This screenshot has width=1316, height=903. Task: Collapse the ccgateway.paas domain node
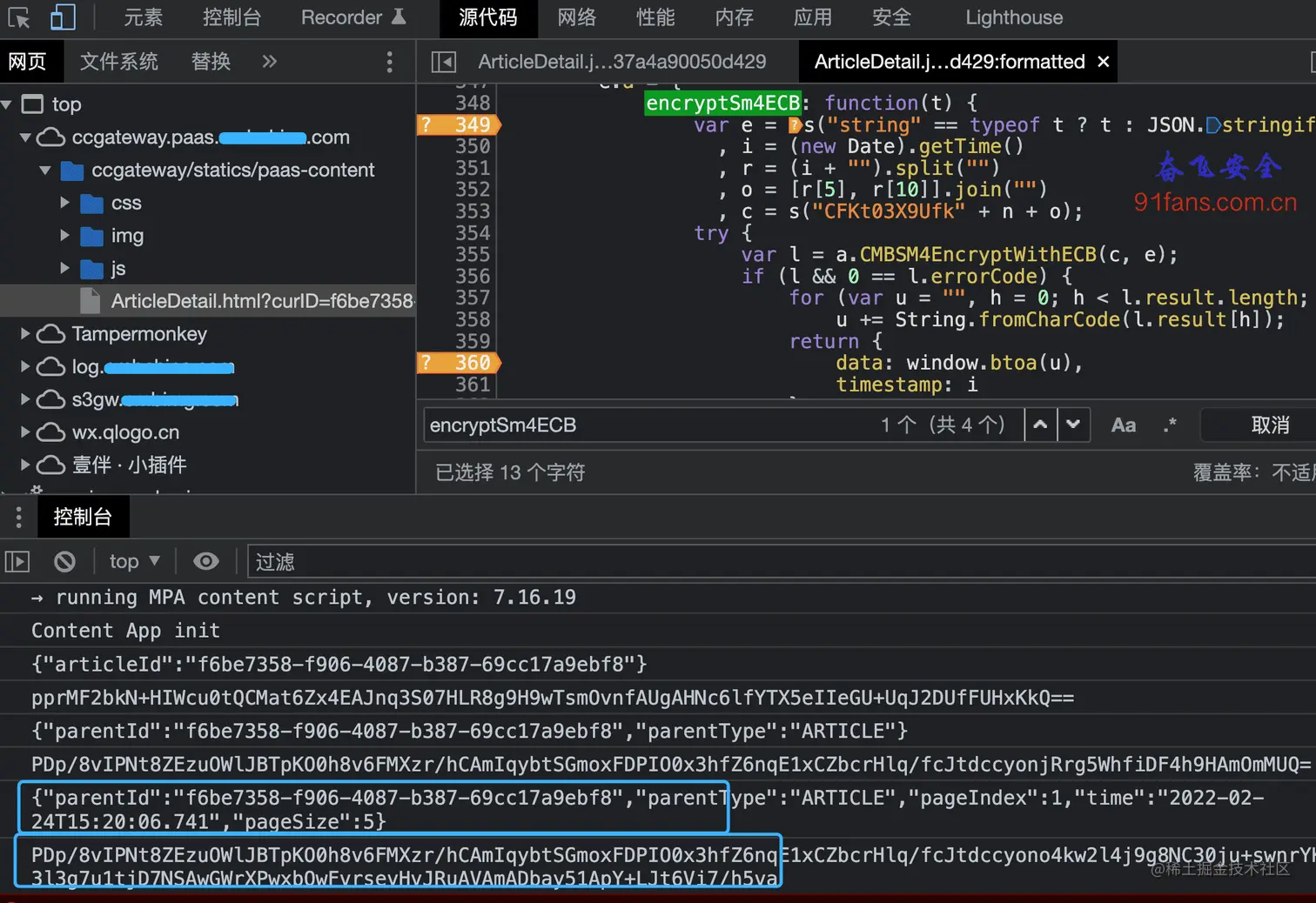25,137
